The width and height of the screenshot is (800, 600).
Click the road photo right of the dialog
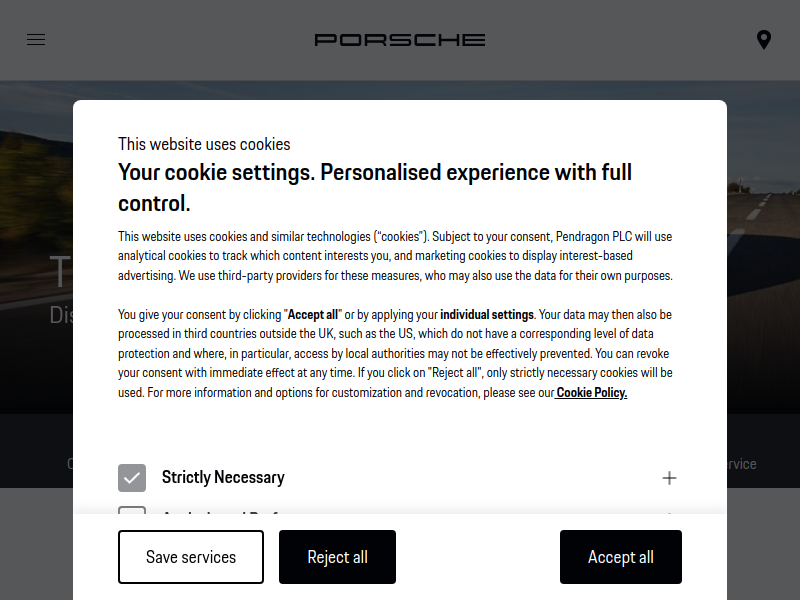pyautogui.click(x=763, y=245)
